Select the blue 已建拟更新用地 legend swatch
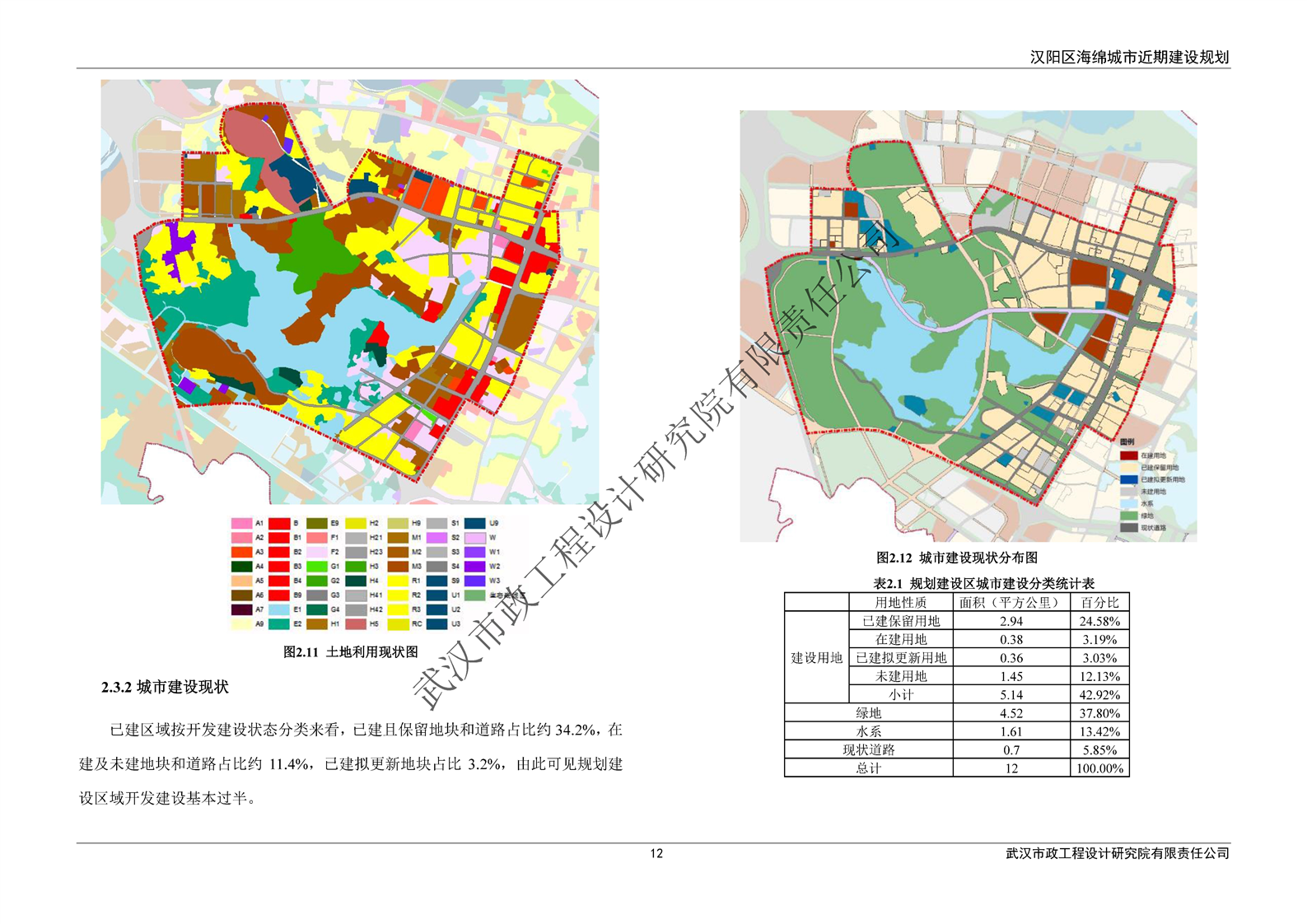This screenshot has width=1307, height=924. tap(1128, 479)
